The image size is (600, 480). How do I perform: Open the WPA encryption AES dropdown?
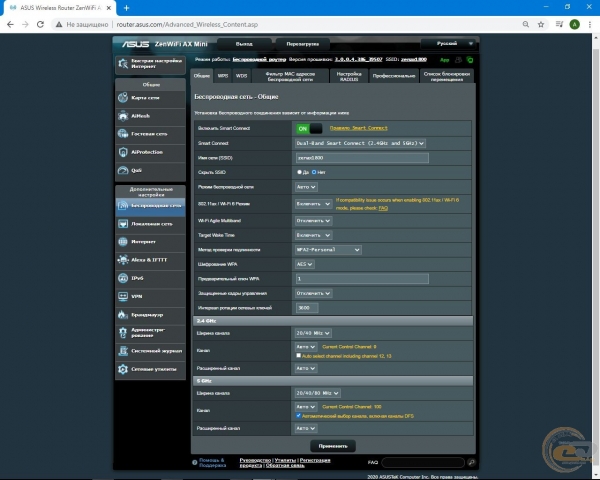point(305,264)
